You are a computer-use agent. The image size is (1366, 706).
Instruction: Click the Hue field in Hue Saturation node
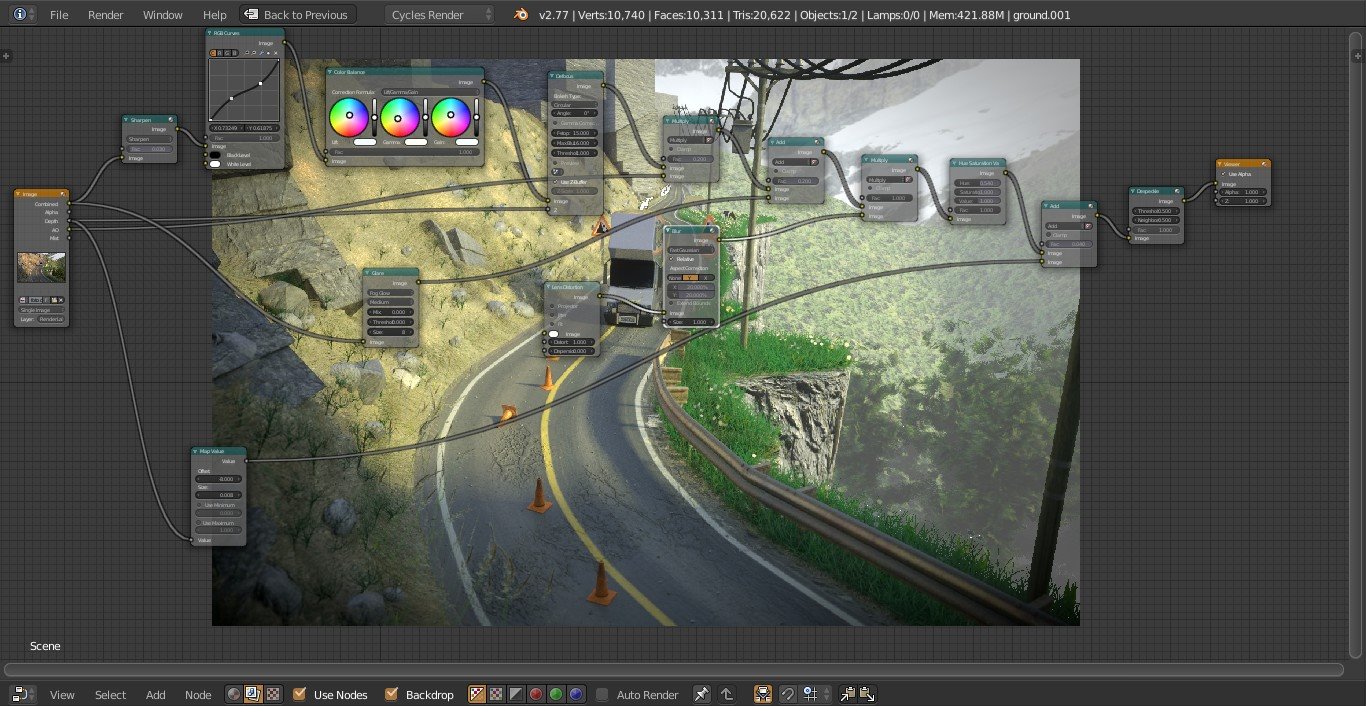pyautogui.click(x=977, y=183)
